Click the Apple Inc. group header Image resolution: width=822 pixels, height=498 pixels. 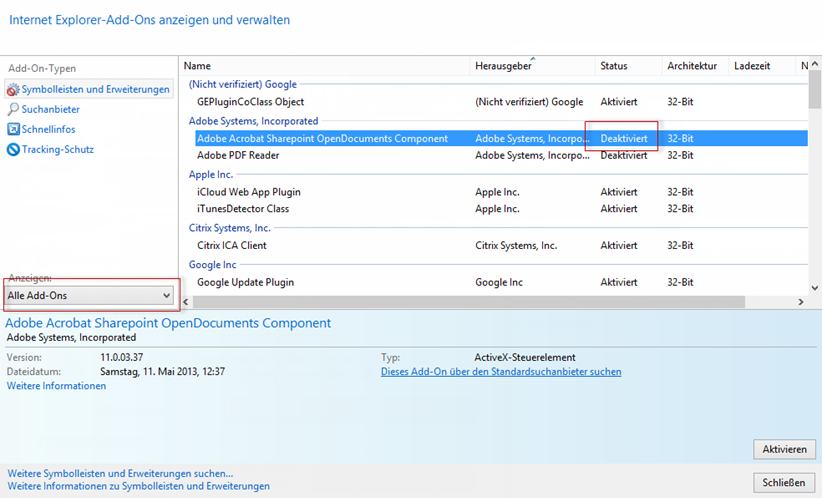[211, 175]
